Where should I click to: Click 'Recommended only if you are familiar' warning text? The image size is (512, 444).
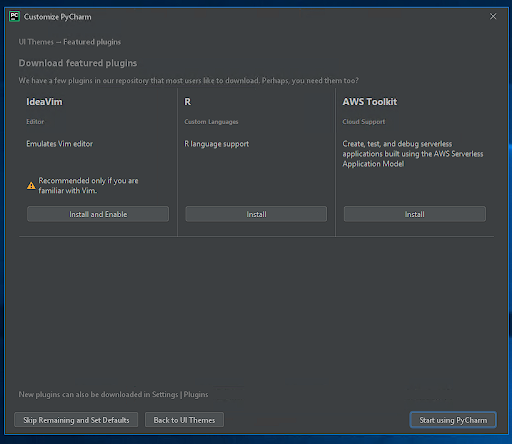coord(88,185)
